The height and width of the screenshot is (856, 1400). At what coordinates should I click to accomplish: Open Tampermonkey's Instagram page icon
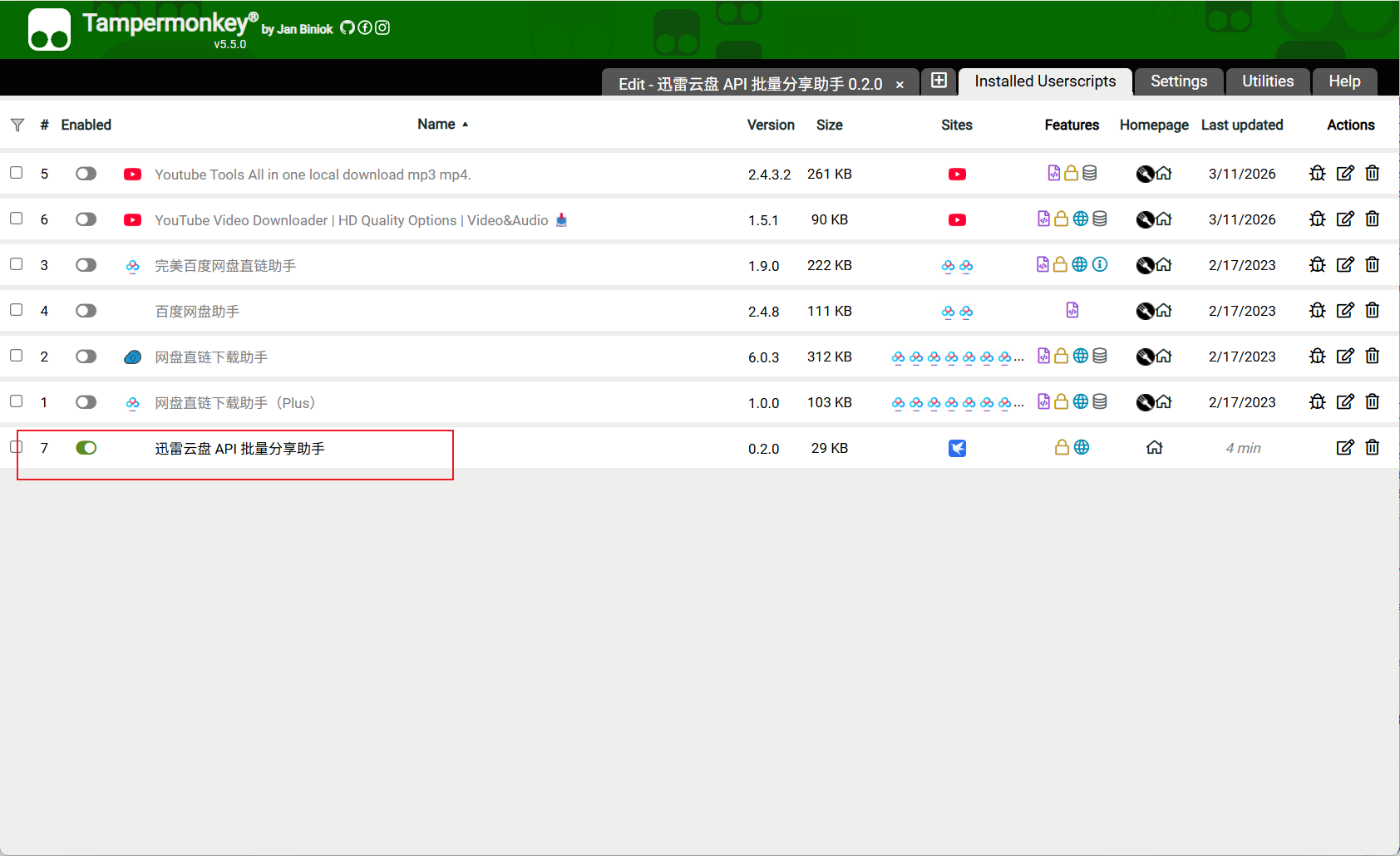[x=382, y=27]
